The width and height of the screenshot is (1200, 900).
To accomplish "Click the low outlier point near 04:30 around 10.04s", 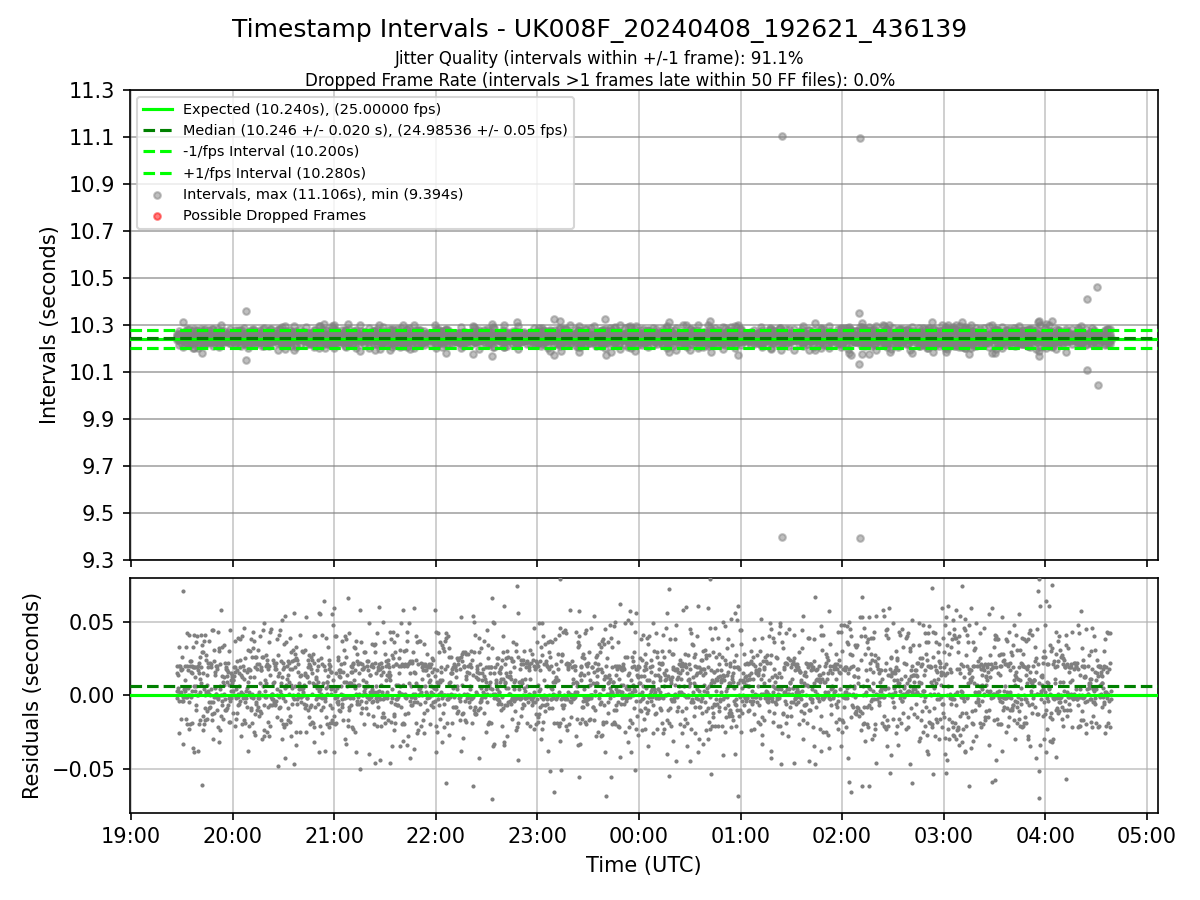I will tap(1098, 385).
